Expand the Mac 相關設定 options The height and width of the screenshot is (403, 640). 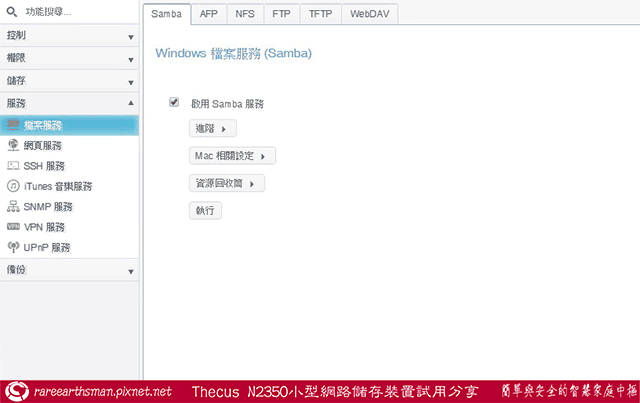232,156
